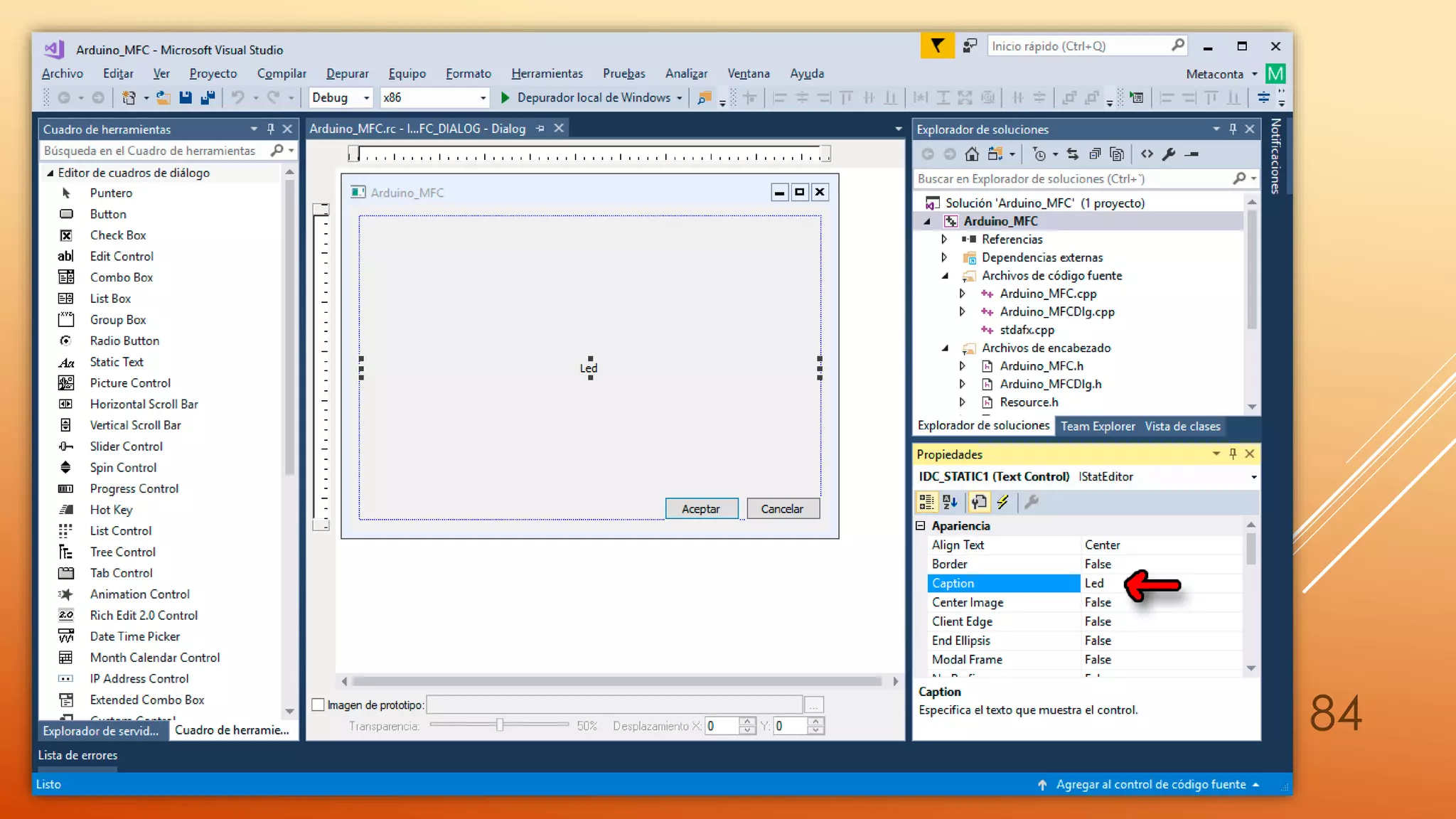Screen dimensions: 1456x819
Task: Click the horizontal scrollbar of dialog editor
Action: point(617,681)
